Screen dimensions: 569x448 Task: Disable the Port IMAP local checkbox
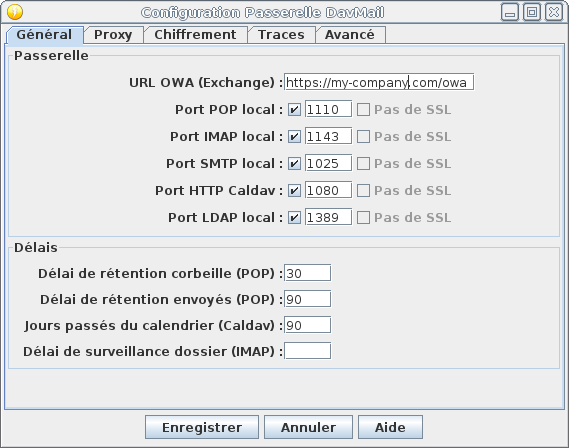tap(294, 137)
